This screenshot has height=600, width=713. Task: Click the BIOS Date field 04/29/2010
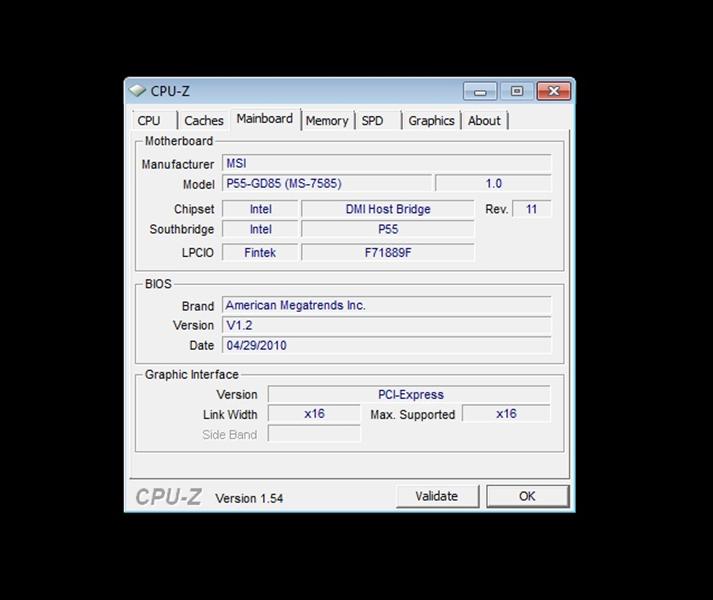[x=386, y=345]
